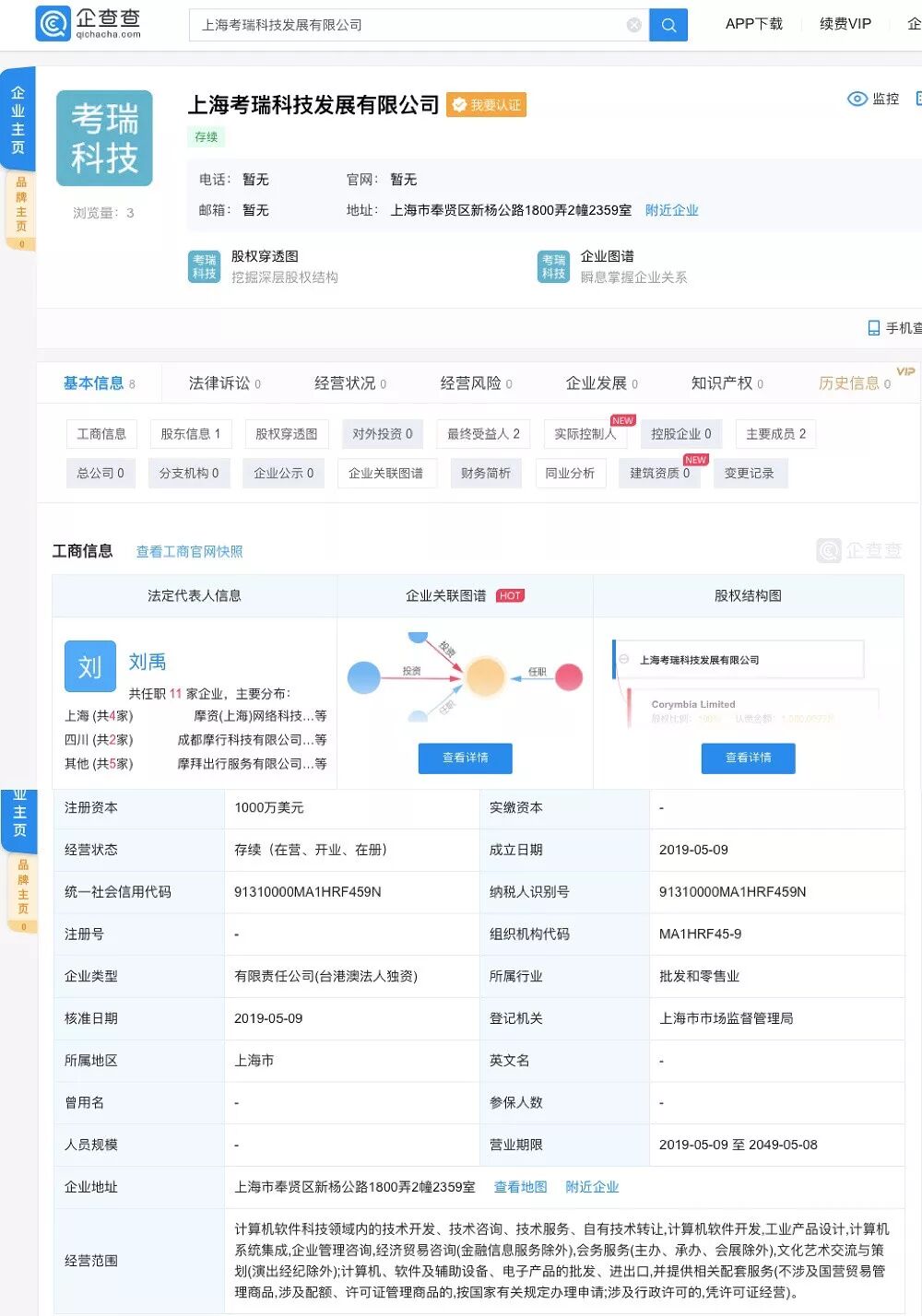Click the blue magnifier search button

click(x=668, y=26)
